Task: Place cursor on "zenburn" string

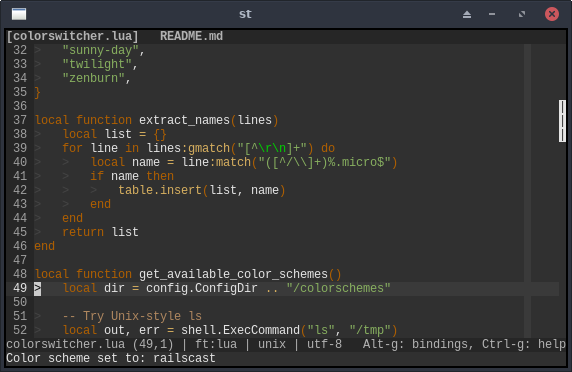Action: point(93,78)
